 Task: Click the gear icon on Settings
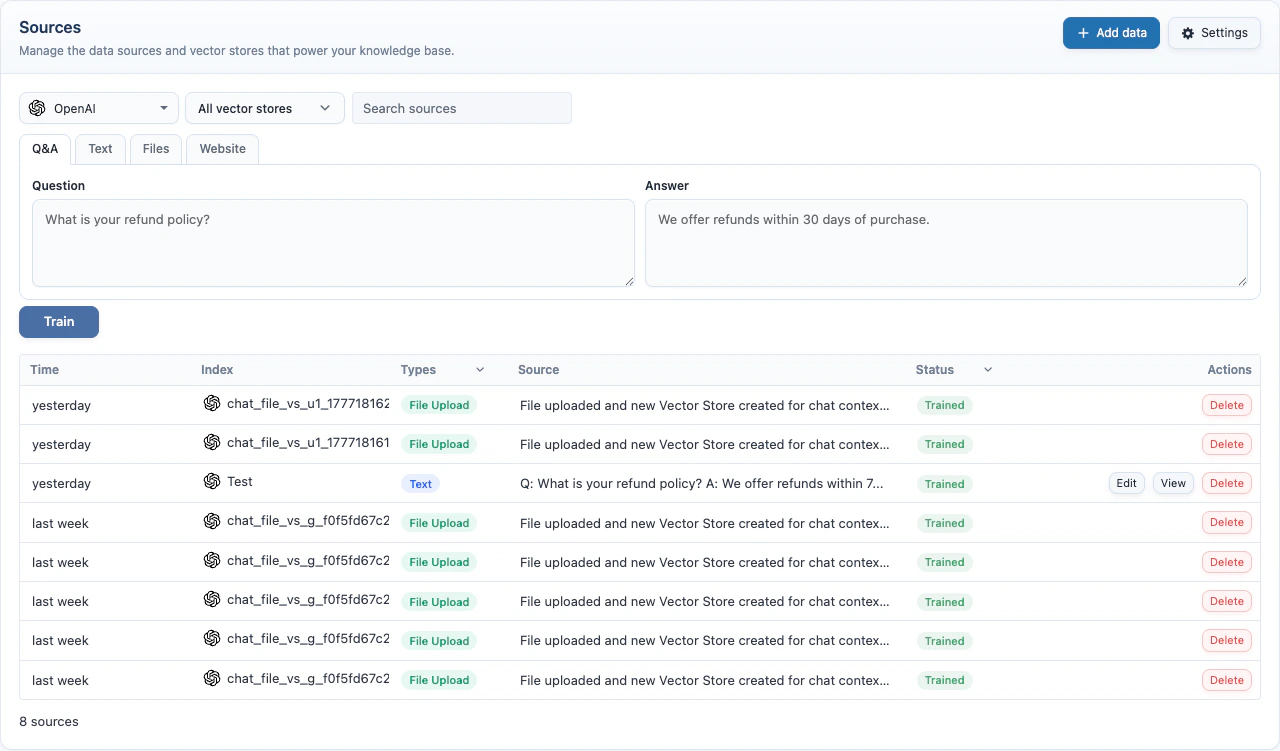tap(1186, 32)
